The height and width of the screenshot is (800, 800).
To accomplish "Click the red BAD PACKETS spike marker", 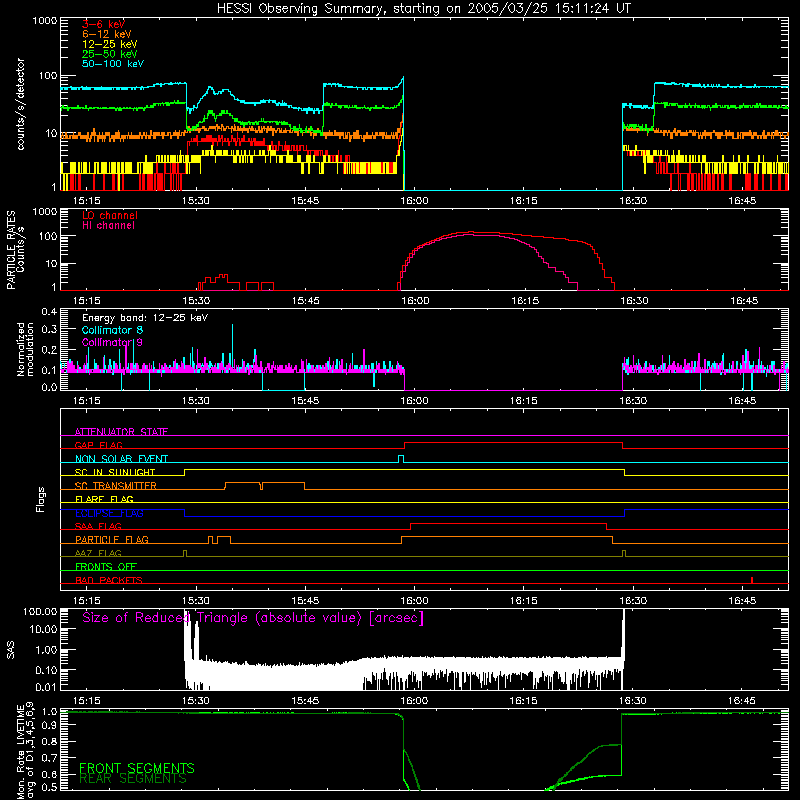I will [752, 580].
